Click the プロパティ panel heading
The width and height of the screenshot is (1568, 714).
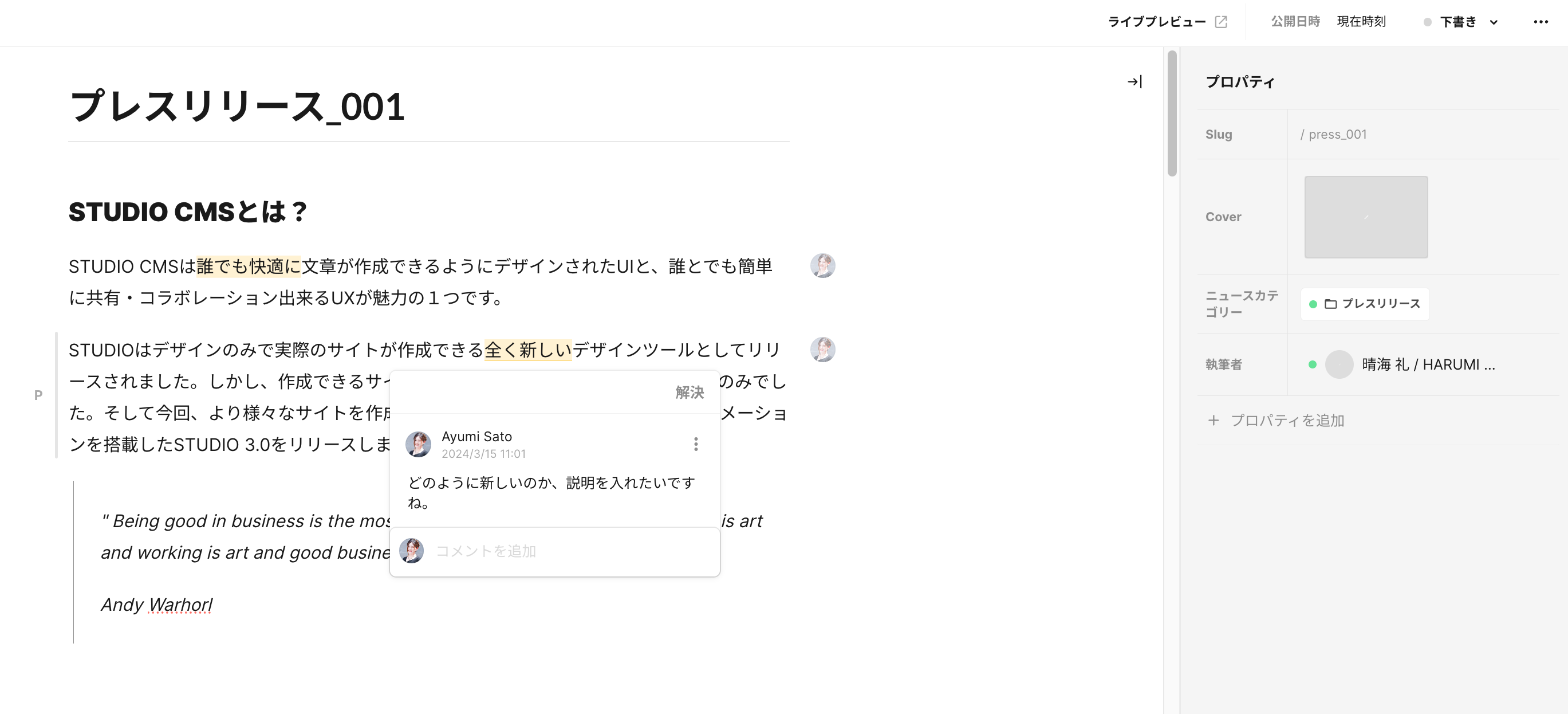[1240, 81]
